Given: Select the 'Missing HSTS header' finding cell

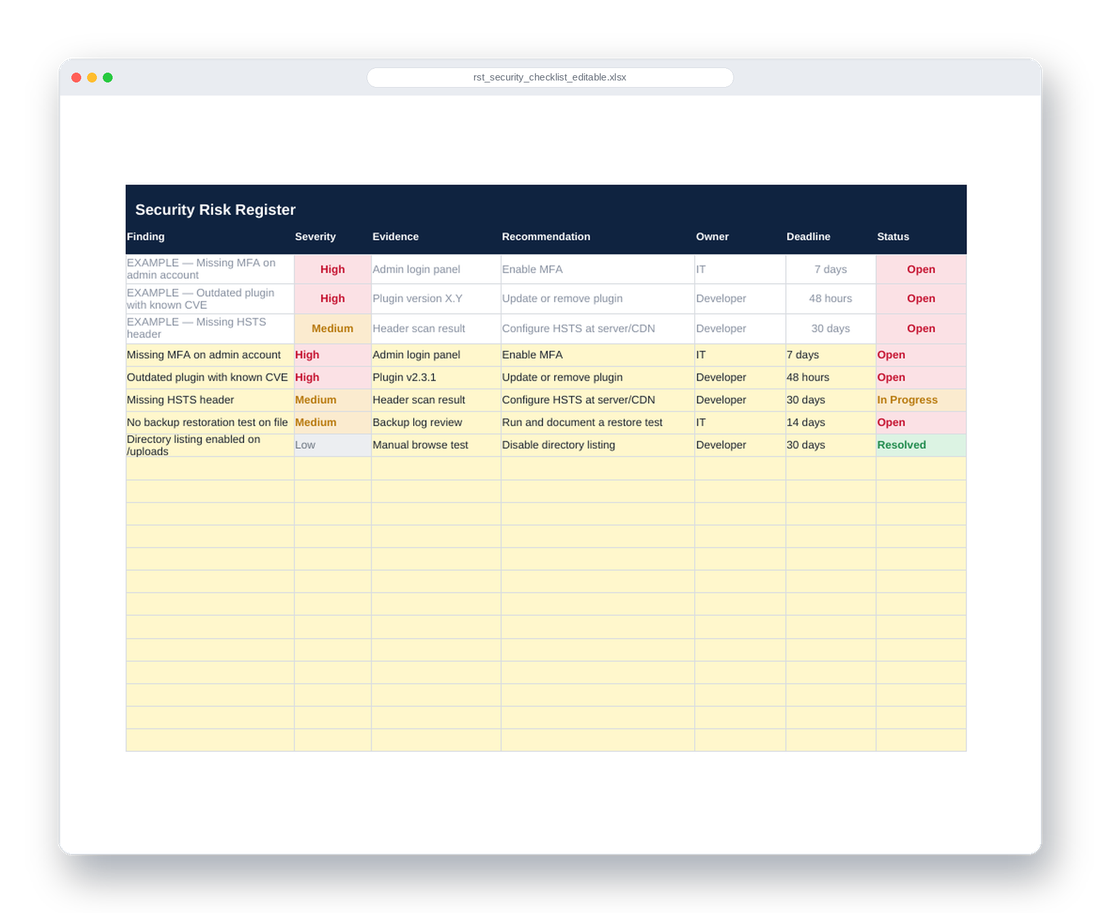Looking at the screenshot, I should [210, 400].
